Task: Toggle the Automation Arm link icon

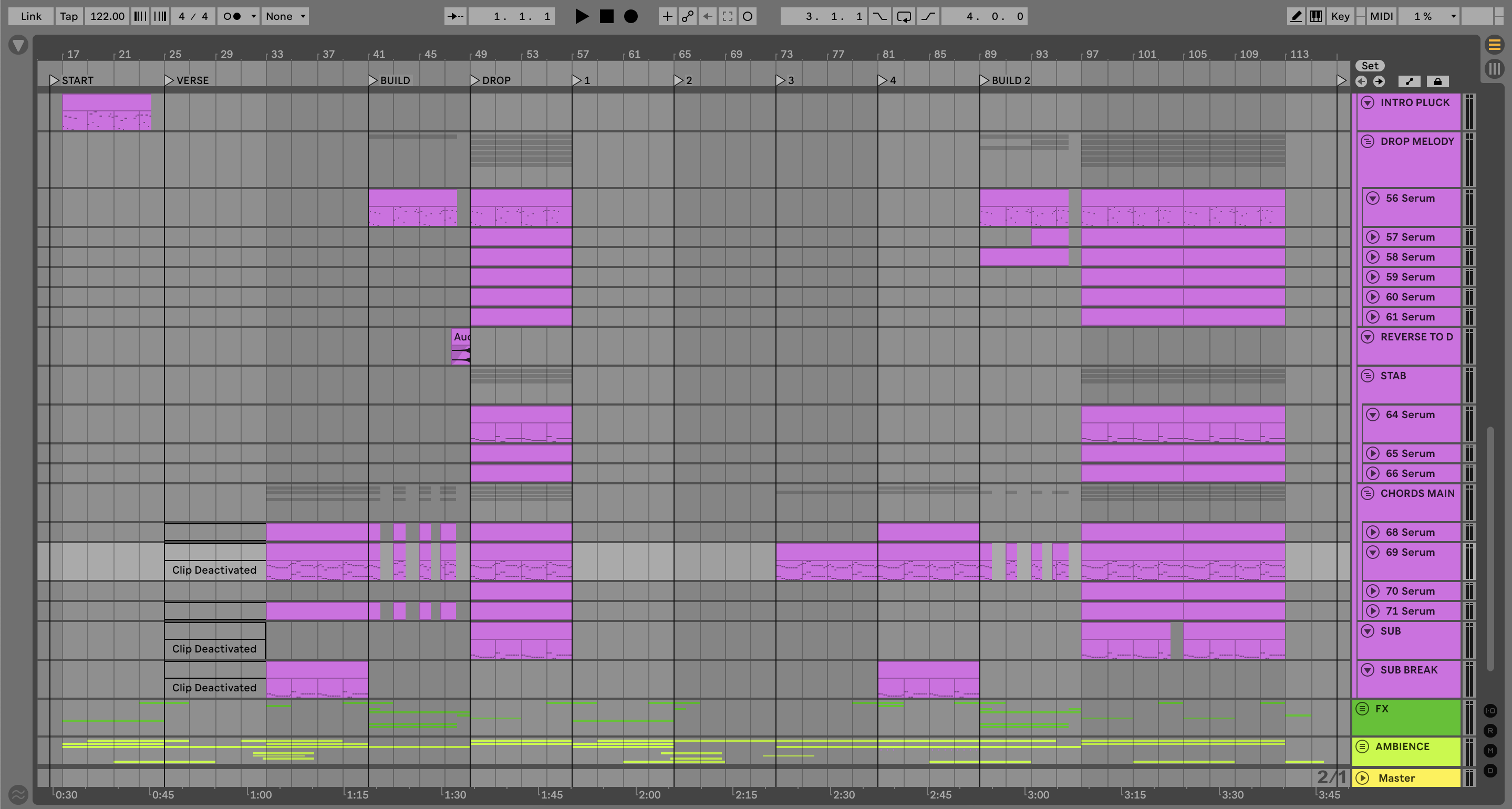Action: (x=687, y=16)
